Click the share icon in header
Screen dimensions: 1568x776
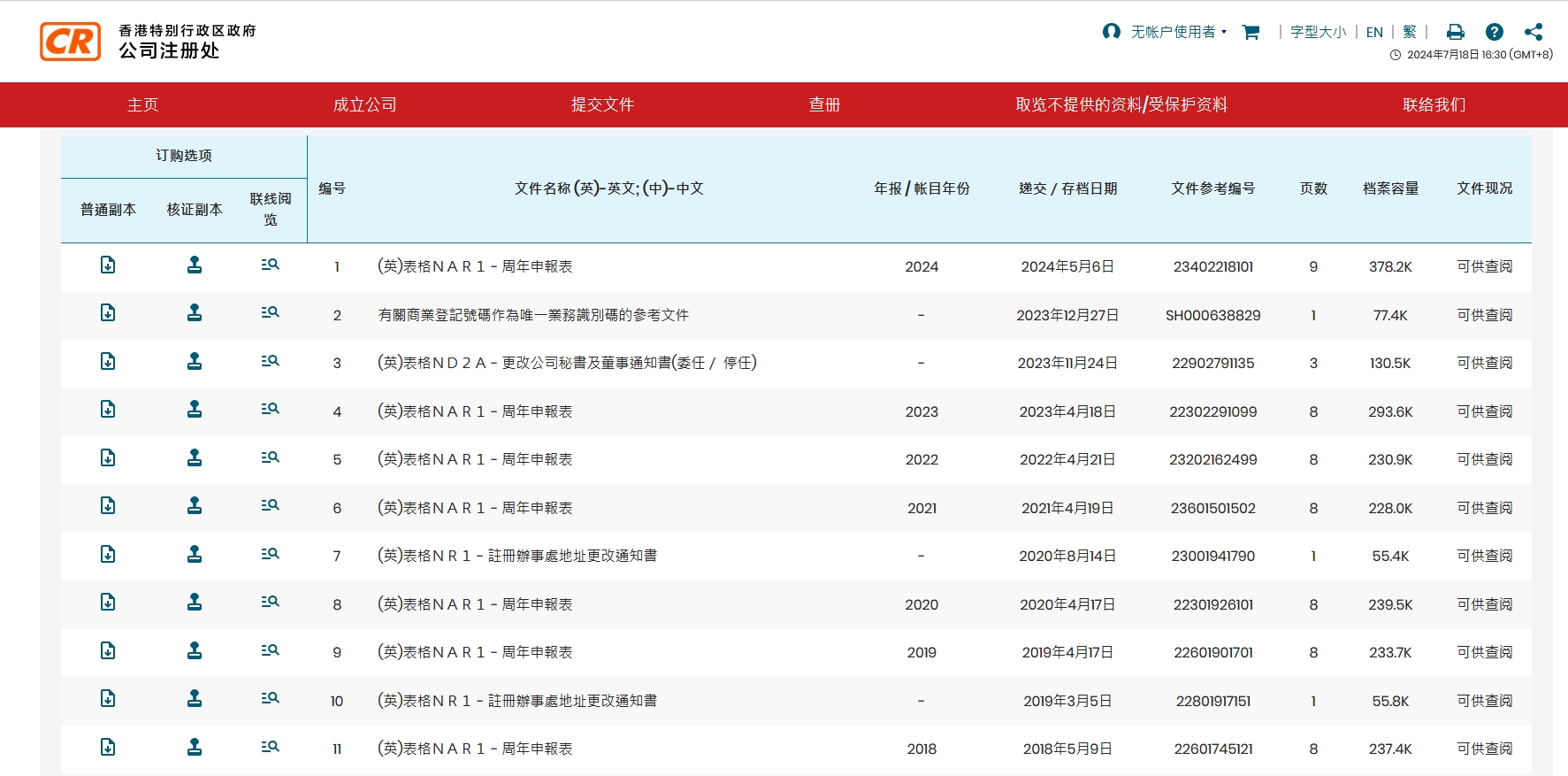(1534, 33)
